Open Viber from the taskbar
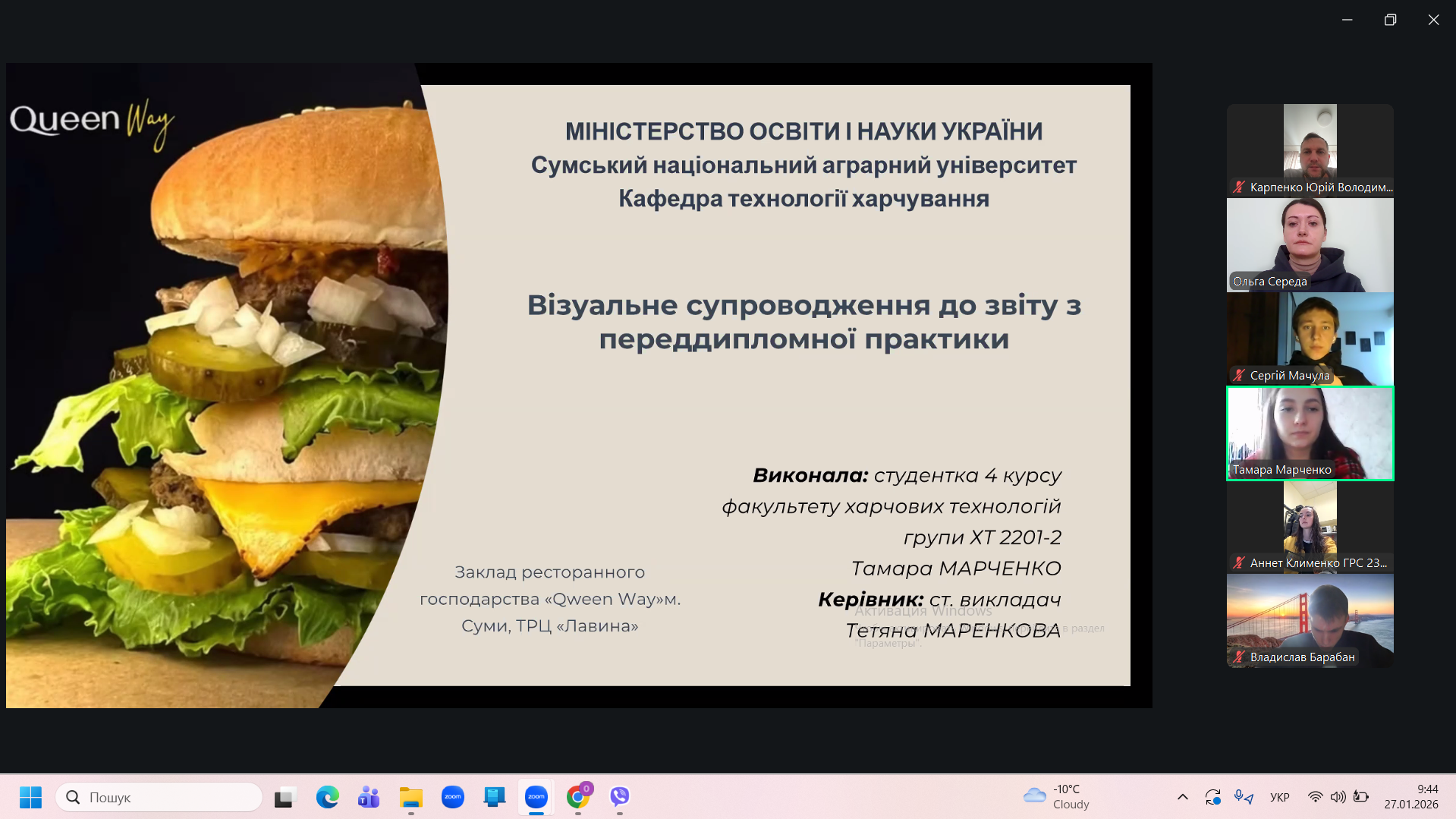The height and width of the screenshot is (819, 1456). click(620, 797)
